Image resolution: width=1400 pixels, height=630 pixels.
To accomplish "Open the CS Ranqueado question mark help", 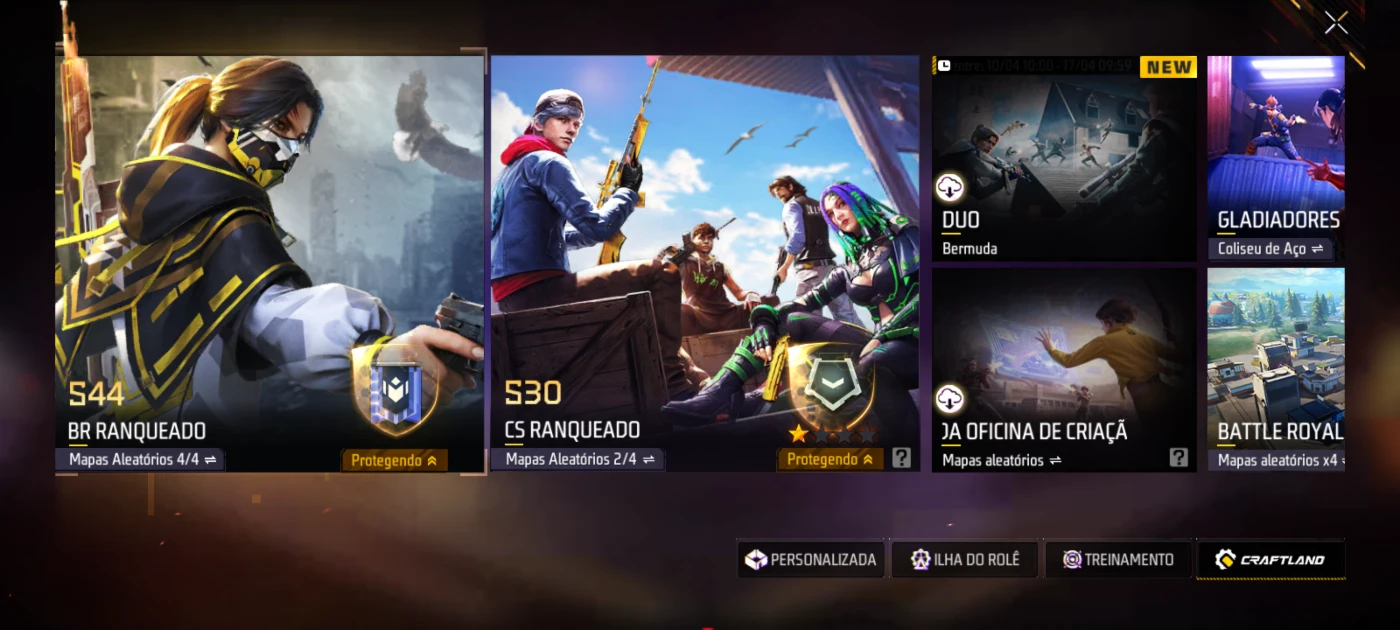I will point(901,458).
